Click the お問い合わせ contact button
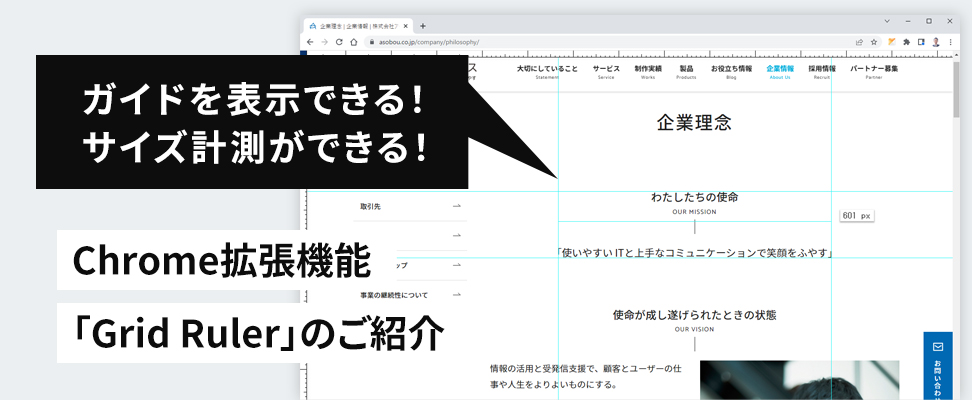972x400 pixels. 937,366
